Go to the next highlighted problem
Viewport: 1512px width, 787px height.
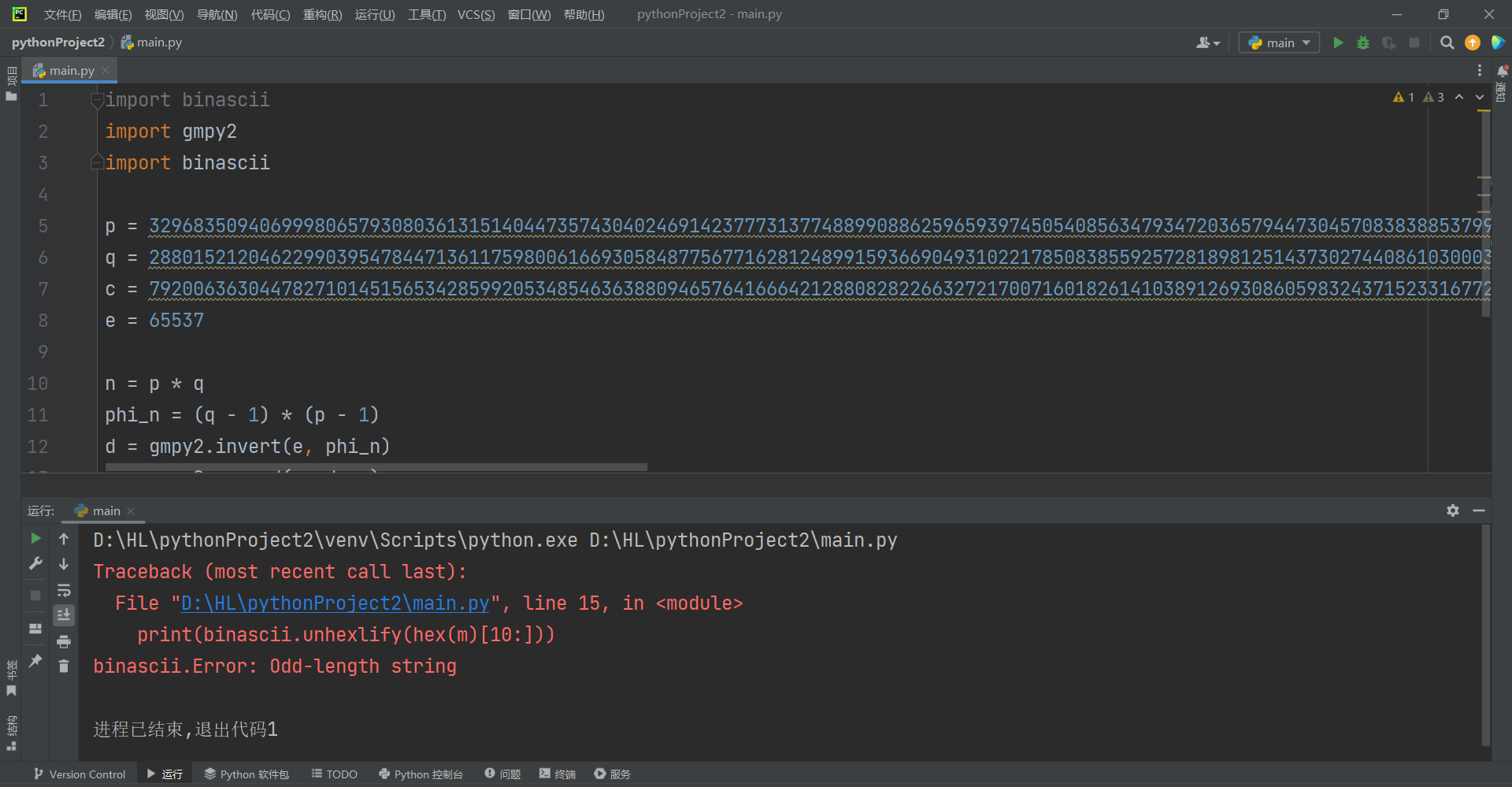pos(1480,97)
